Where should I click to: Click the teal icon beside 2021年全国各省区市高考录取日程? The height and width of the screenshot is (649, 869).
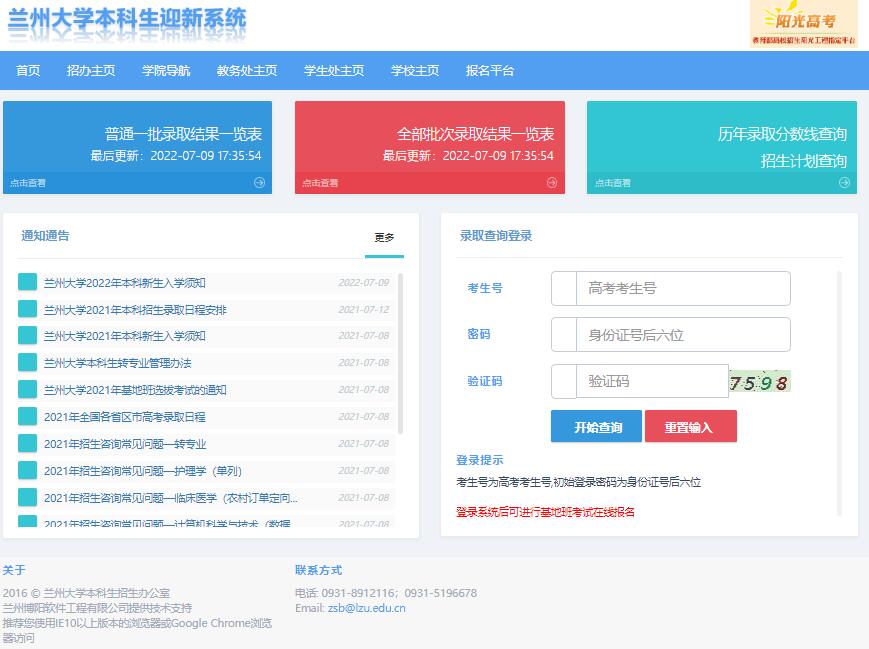pos(27,416)
